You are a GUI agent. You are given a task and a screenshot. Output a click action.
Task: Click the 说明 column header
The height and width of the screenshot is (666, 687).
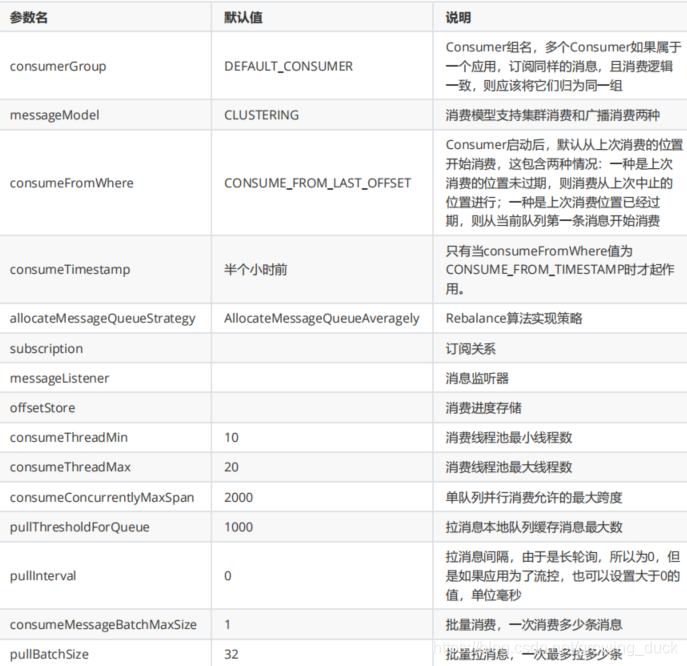pos(458,18)
